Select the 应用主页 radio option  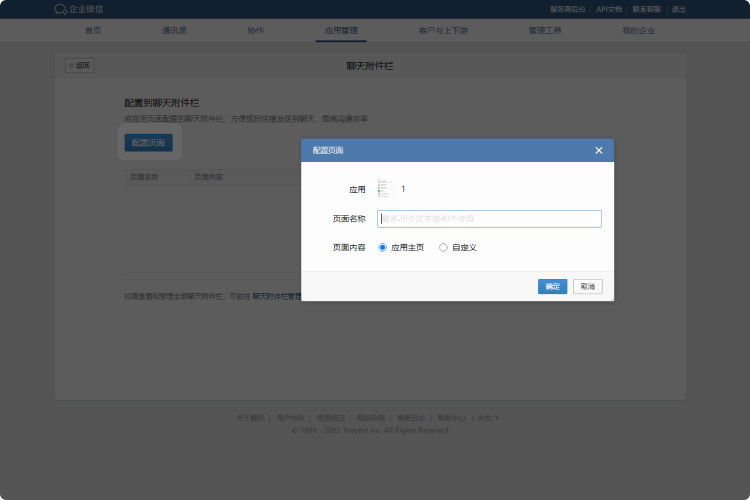coord(382,247)
